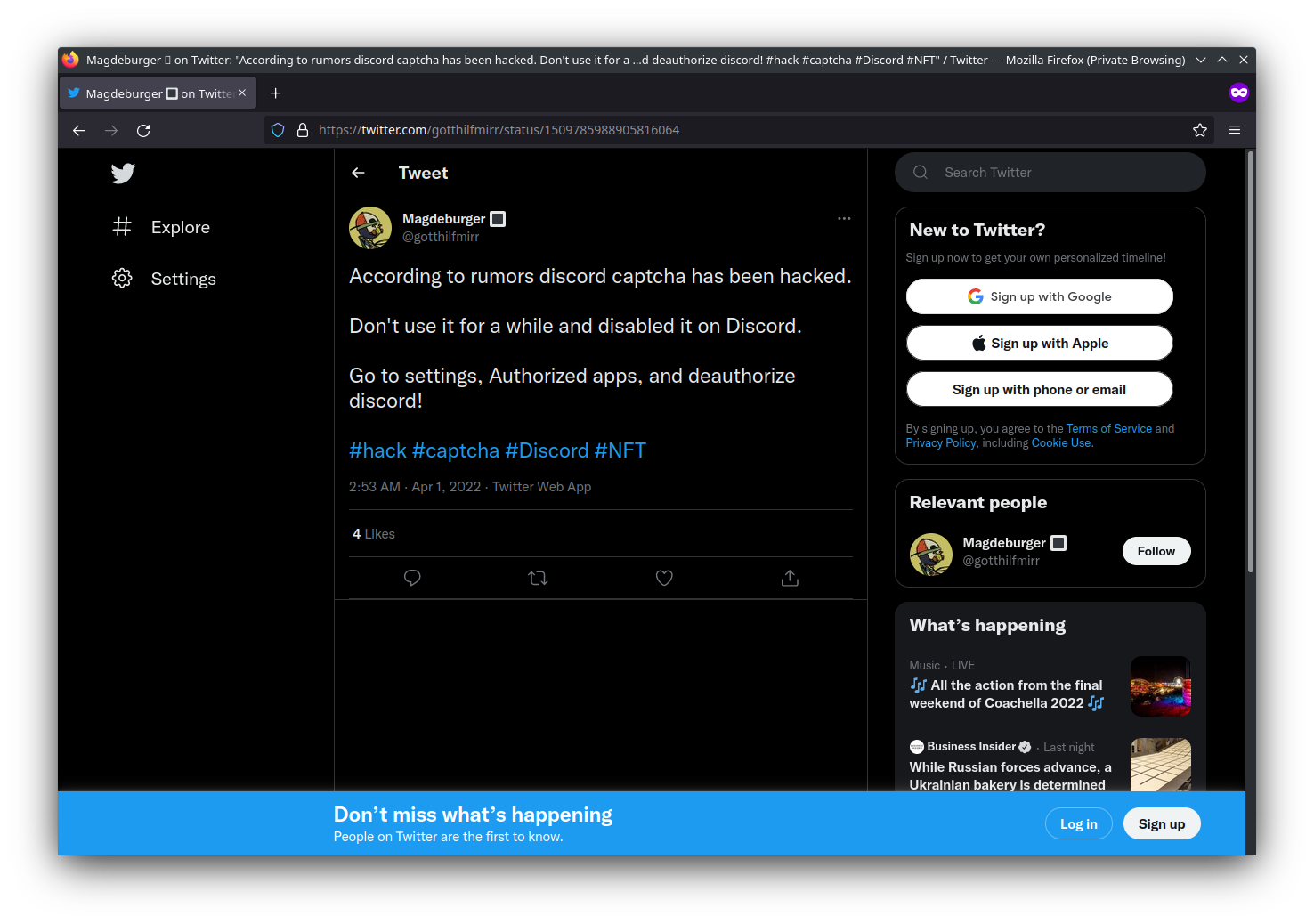Open Magdeburger's avatar in Relevant people
This screenshot has width=1314, height=924.
(x=931, y=555)
